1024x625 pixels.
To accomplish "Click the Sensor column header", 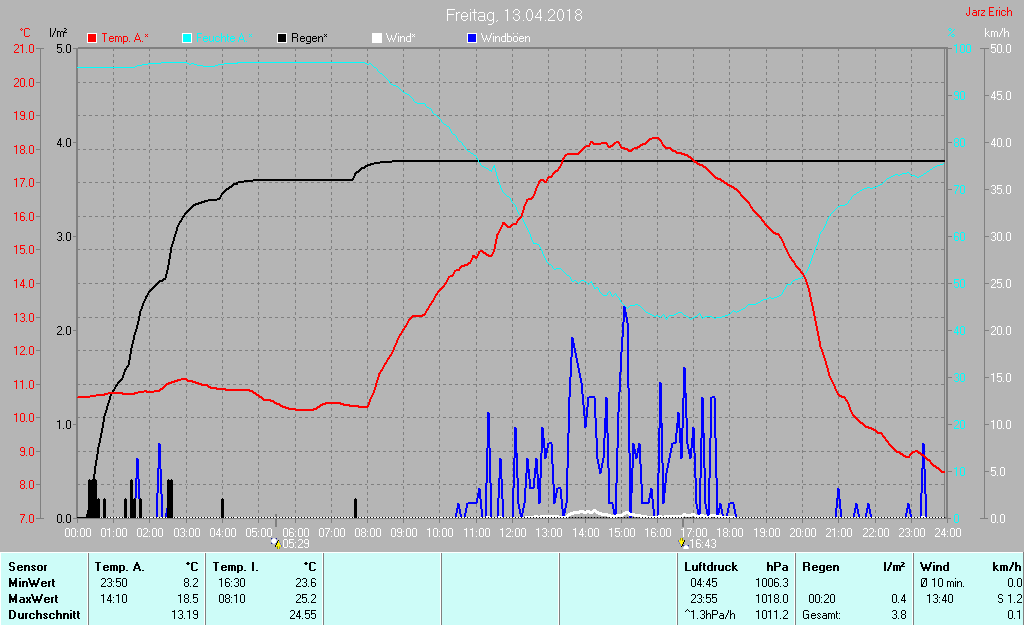I will pos(28,567).
